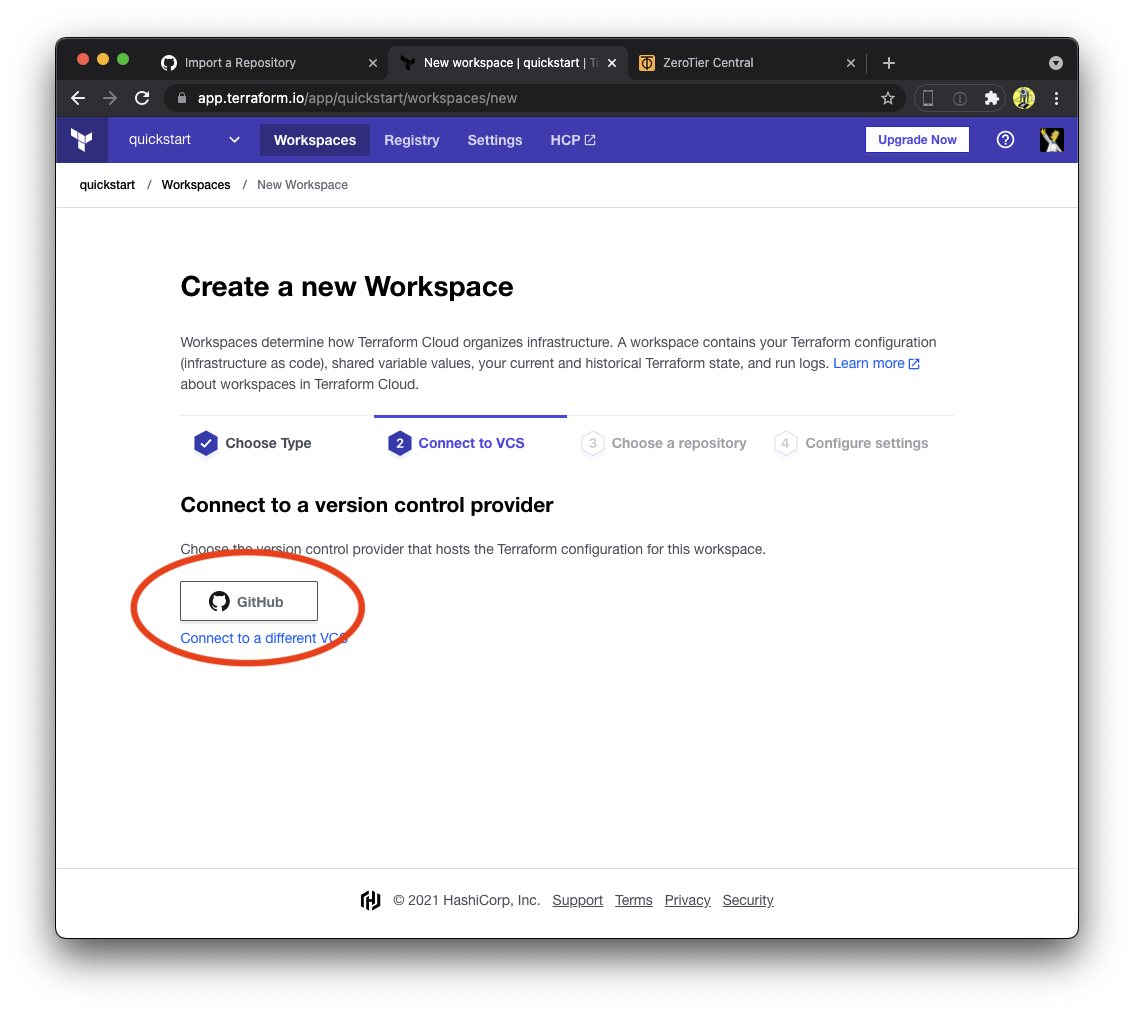Open the Registry nav item
This screenshot has height=1012, width=1134.
pyautogui.click(x=412, y=140)
